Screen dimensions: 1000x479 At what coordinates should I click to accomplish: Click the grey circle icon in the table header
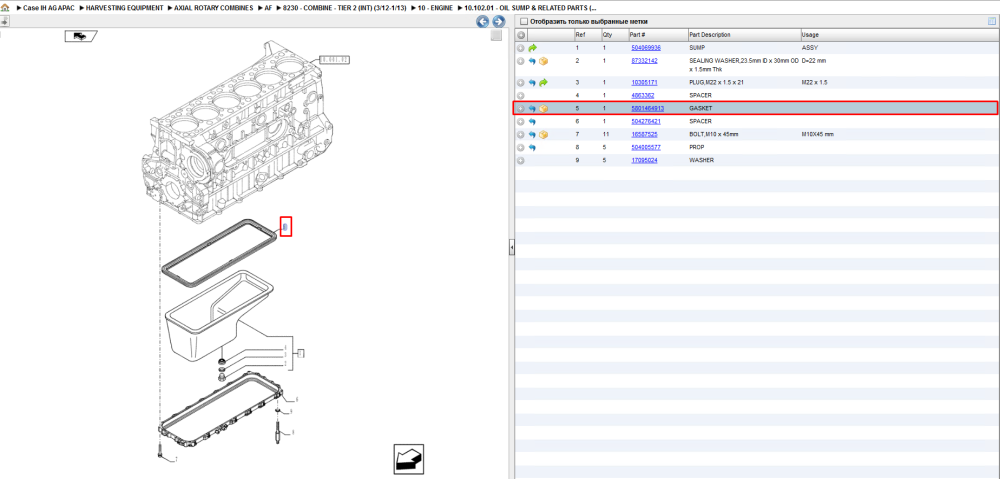(x=521, y=35)
